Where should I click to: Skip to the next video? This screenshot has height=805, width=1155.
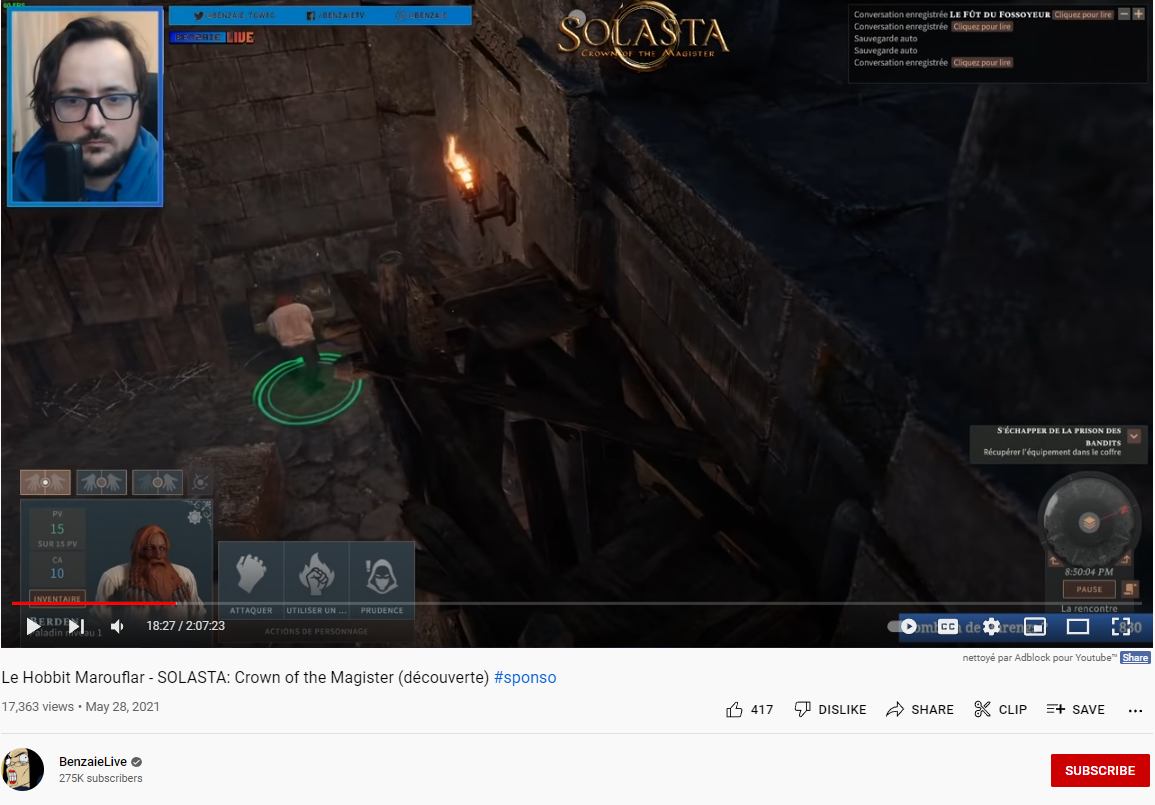(x=77, y=626)
